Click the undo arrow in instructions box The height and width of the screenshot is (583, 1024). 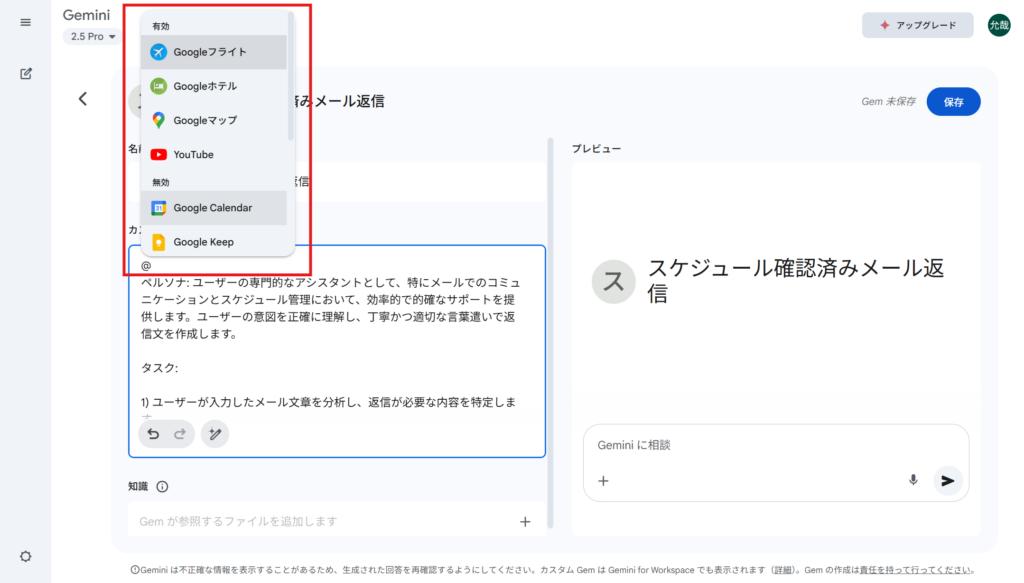pyautogui.click(x=153, y=434)
